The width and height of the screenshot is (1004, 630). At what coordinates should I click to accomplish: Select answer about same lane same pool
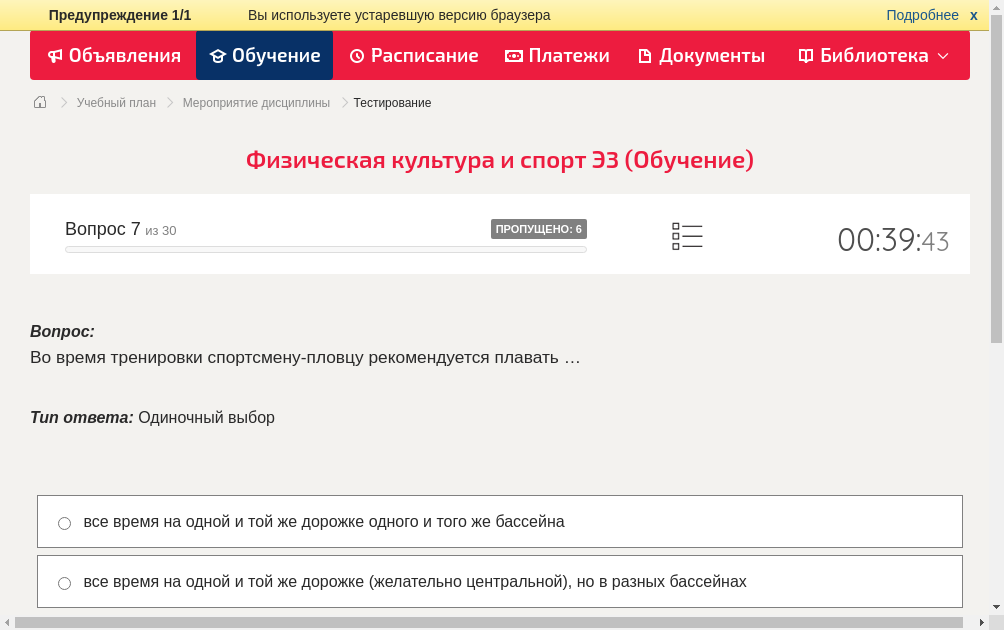[326, 521]
